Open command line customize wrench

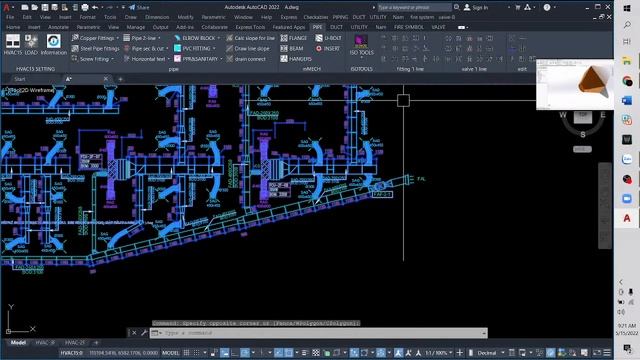[144, 333]
